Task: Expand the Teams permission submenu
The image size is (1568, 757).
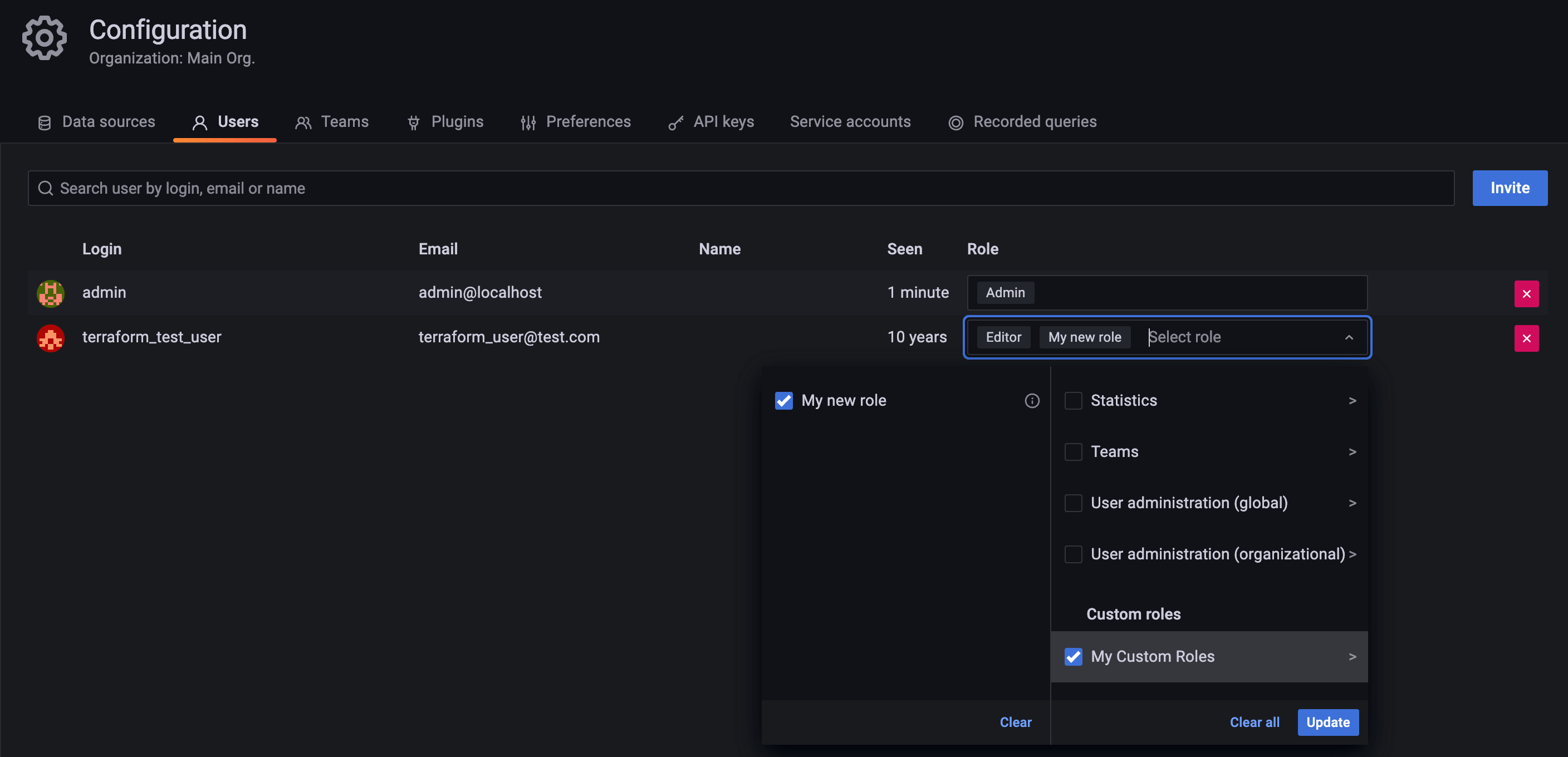Action: point(1353,451)
